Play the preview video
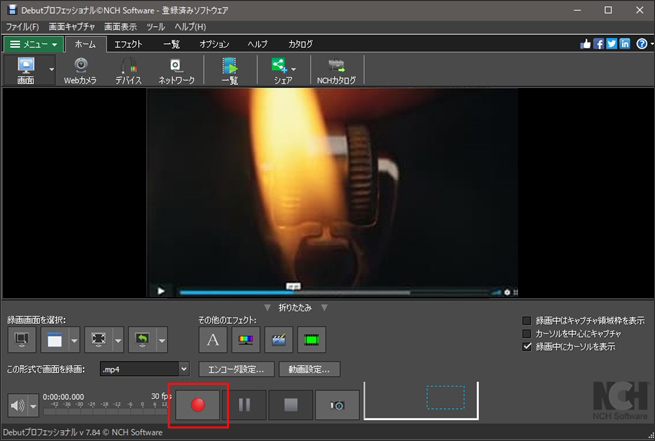655x441 pixels. point(161,291)
